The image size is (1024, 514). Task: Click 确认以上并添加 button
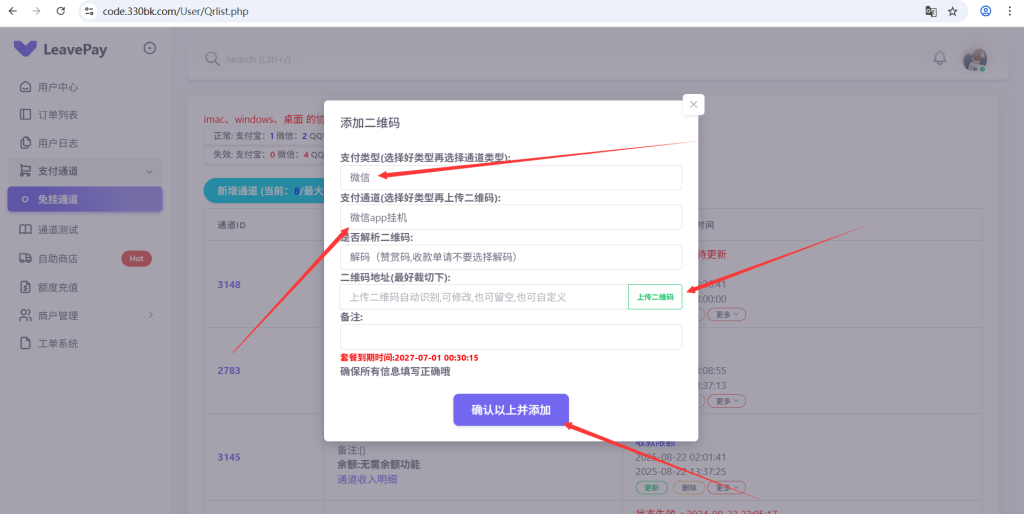(x=511, y=410)
